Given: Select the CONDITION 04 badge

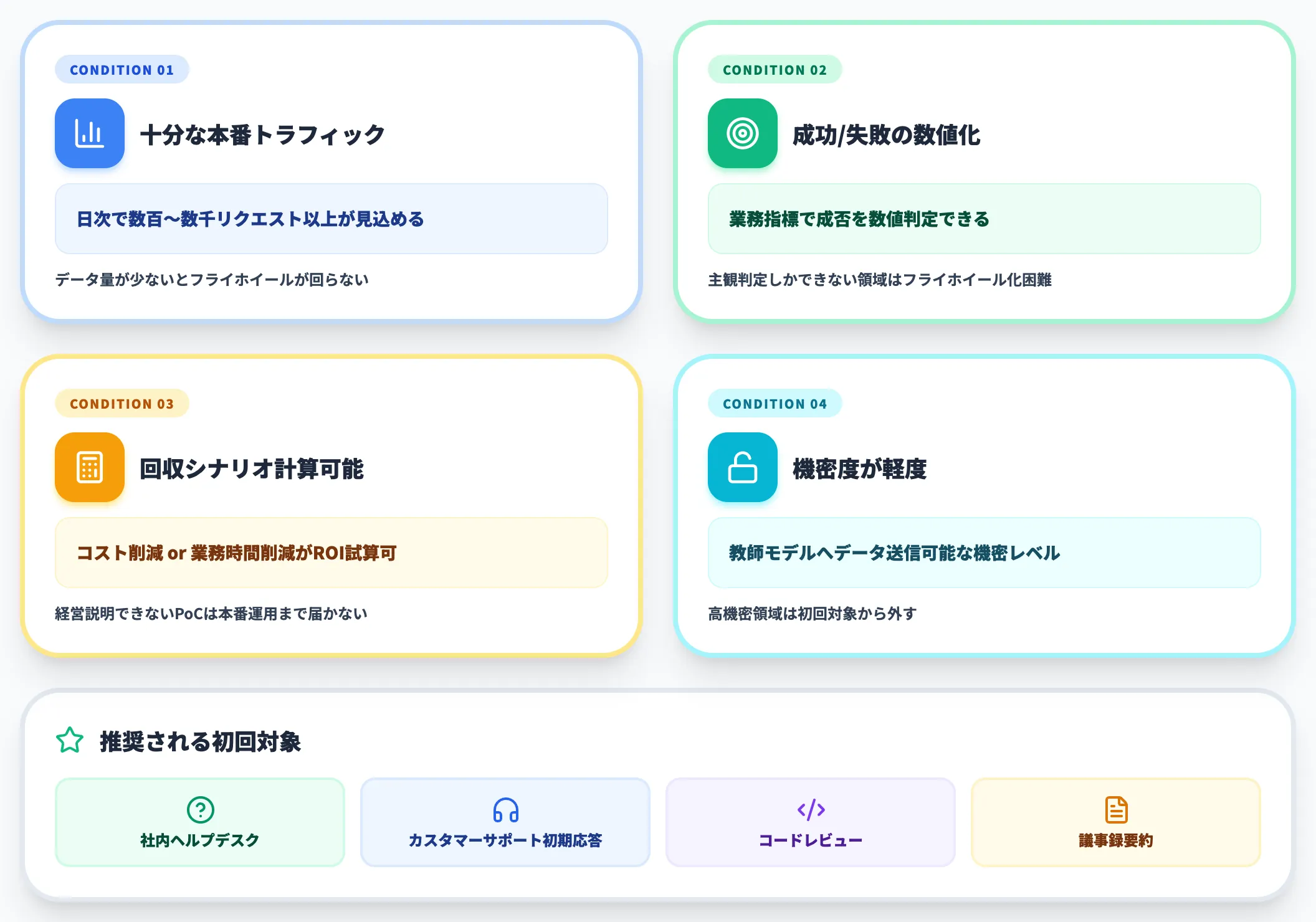Looking at the screenshot, I should [775, 404].
